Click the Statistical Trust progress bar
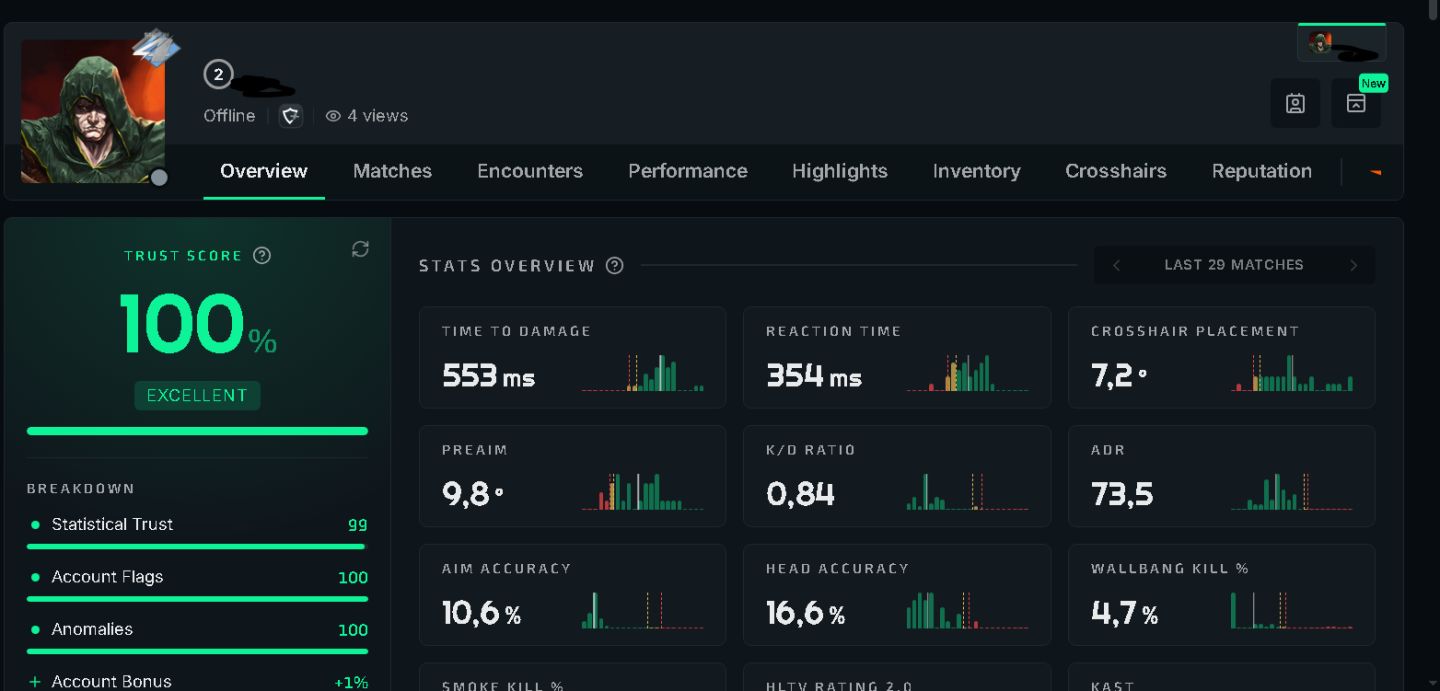 (198, 547)
